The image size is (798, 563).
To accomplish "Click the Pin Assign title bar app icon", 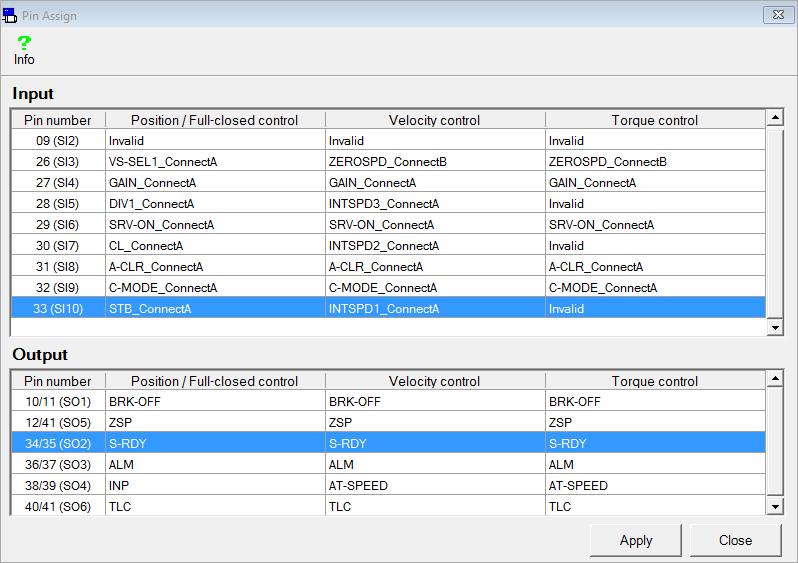I will 9,15.
